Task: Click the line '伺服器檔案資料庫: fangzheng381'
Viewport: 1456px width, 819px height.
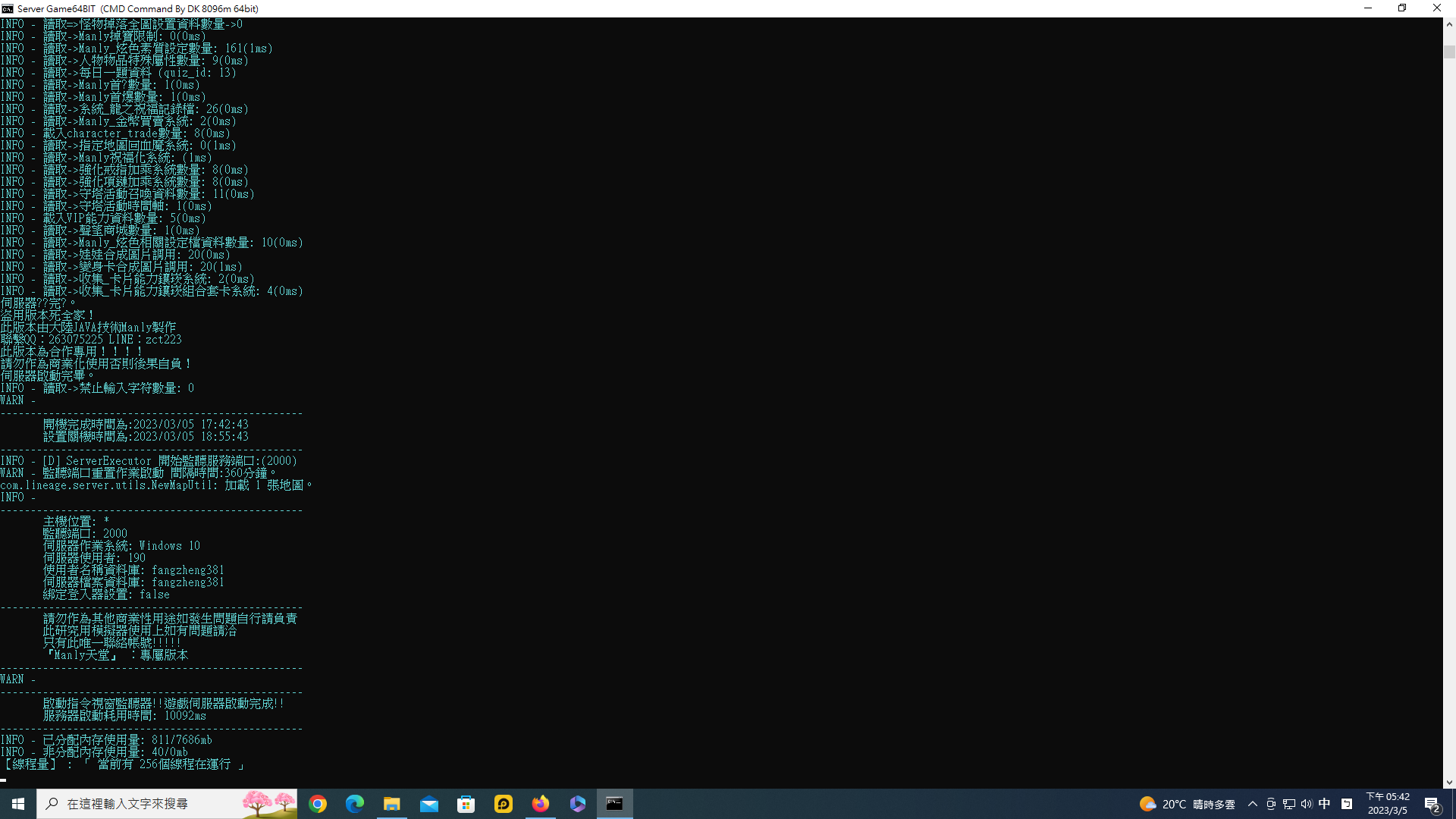Action: 133,582
